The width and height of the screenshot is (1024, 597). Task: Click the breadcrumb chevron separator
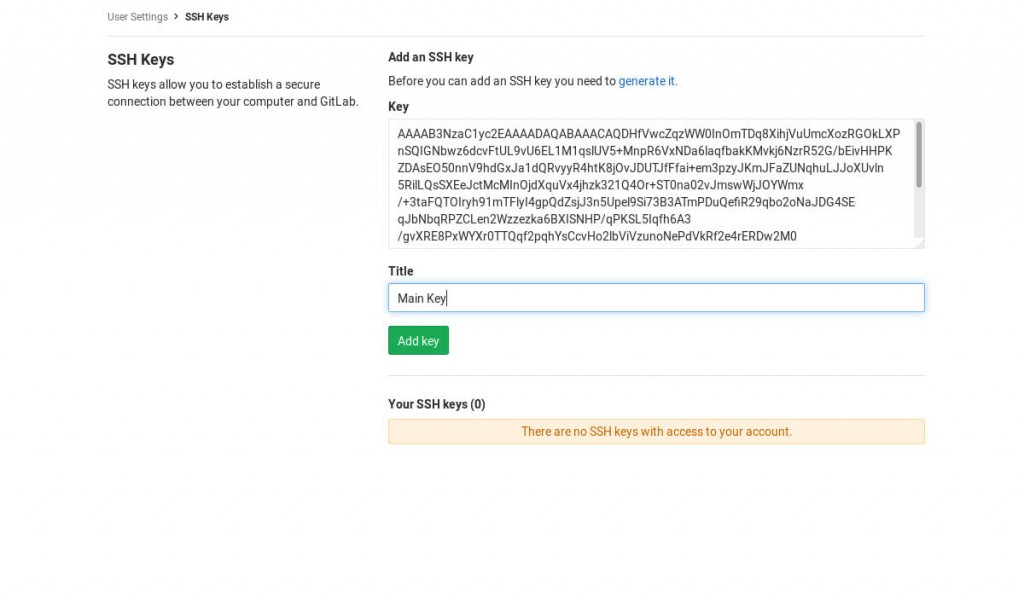pyautogui.click(x=177, y=17)
